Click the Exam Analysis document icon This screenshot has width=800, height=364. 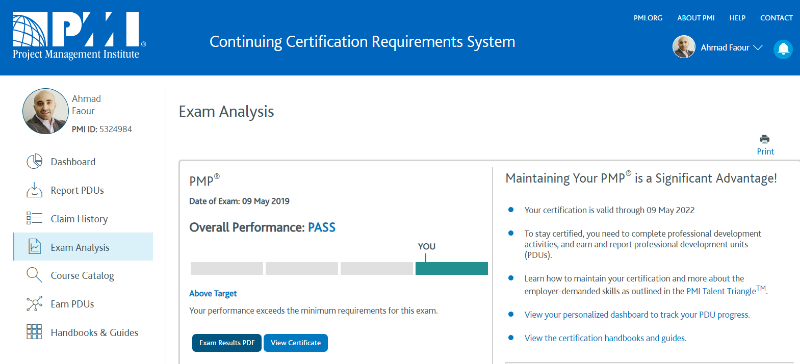[x=34, y=247]
